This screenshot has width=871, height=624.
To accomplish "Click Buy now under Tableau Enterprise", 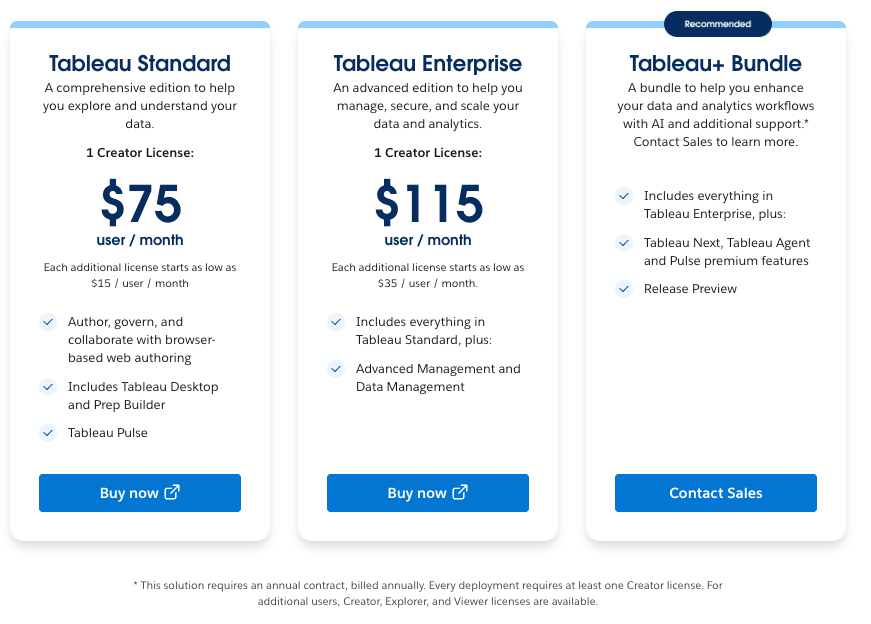I will point(428,493).
